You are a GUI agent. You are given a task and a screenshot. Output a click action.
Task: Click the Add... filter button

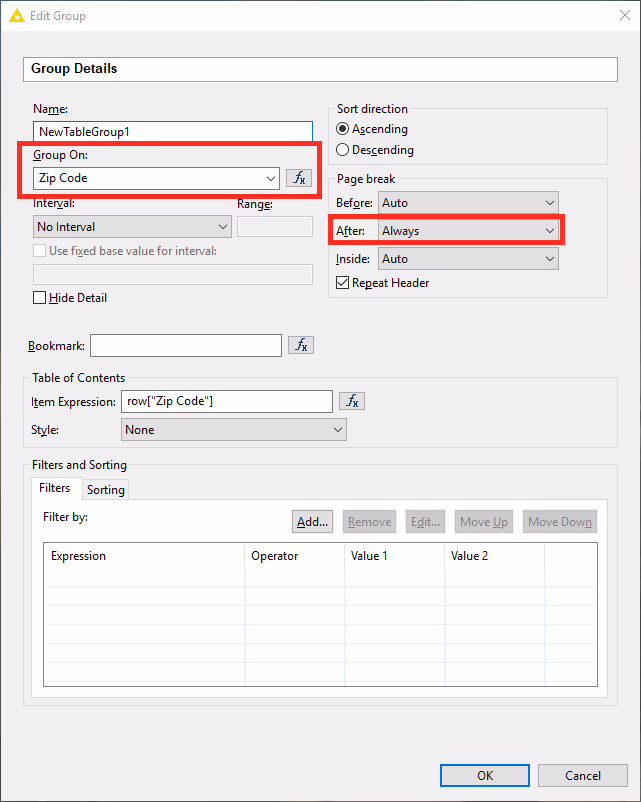(313, 522)
